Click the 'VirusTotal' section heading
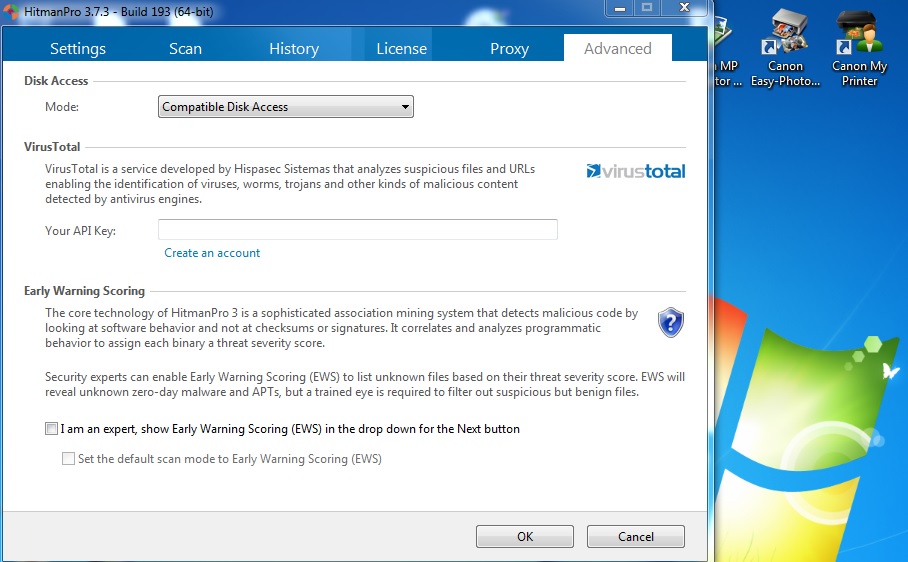Viewport: 908px width, 562px height. point(52,147)
